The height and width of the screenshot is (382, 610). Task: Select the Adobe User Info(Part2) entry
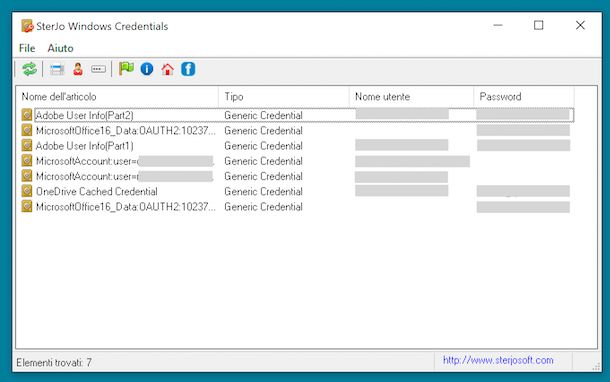[x=84, y=116]
